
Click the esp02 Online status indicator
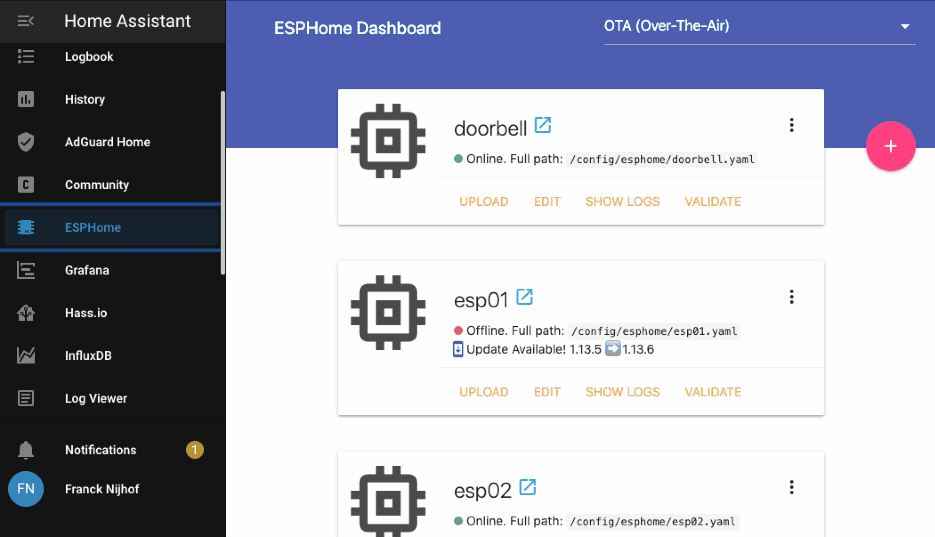coord(458,521)
